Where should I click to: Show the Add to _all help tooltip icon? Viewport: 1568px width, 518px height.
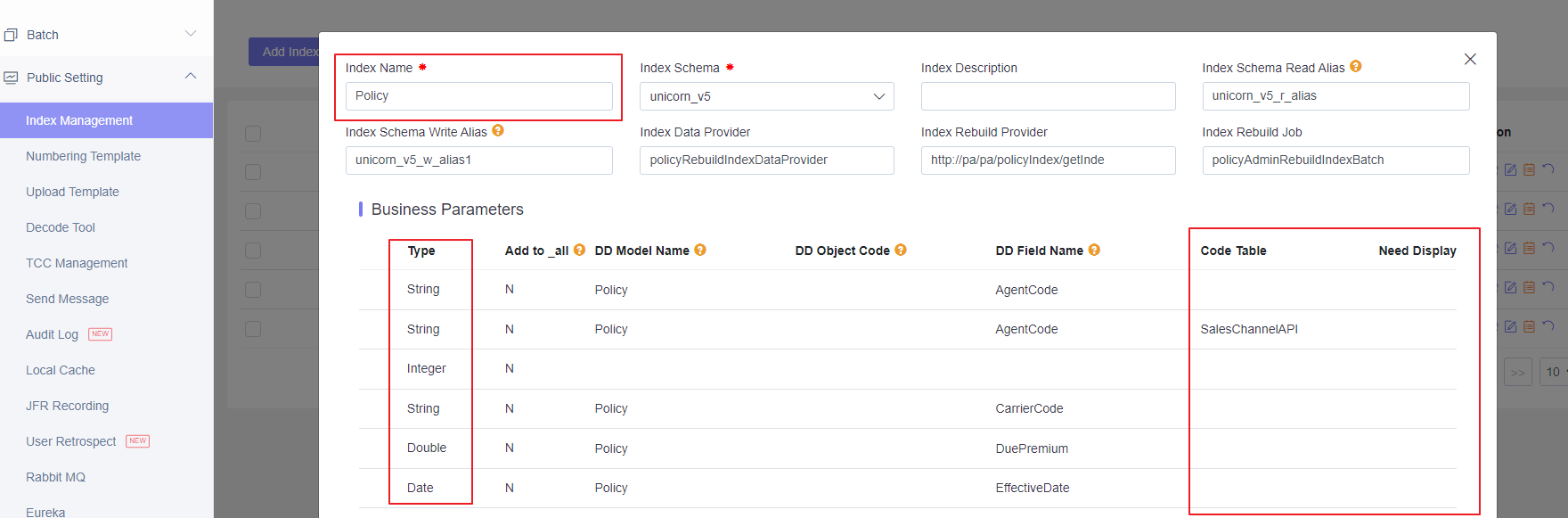(x=579, y=251)
